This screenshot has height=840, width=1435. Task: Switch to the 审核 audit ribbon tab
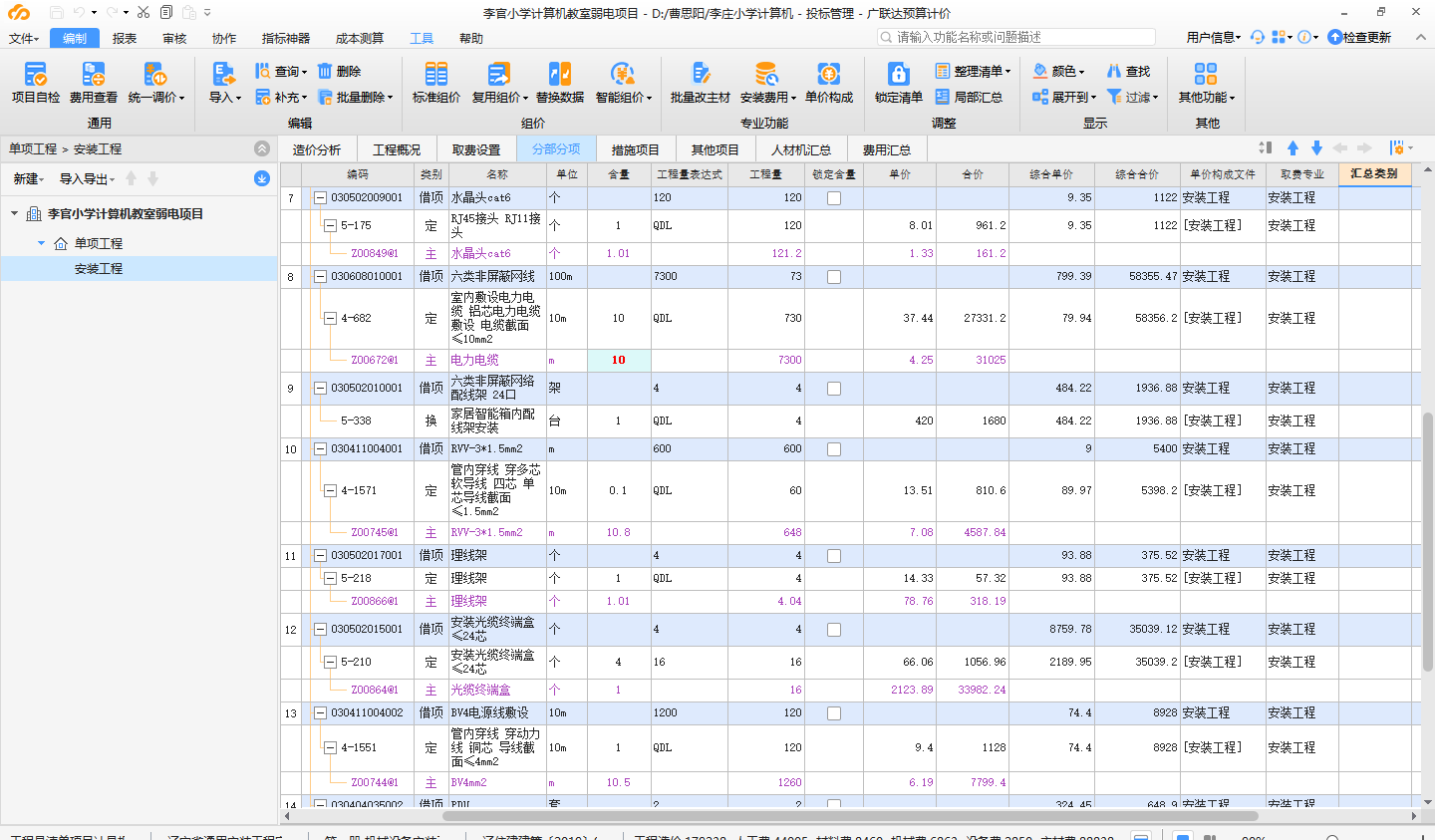174,38
